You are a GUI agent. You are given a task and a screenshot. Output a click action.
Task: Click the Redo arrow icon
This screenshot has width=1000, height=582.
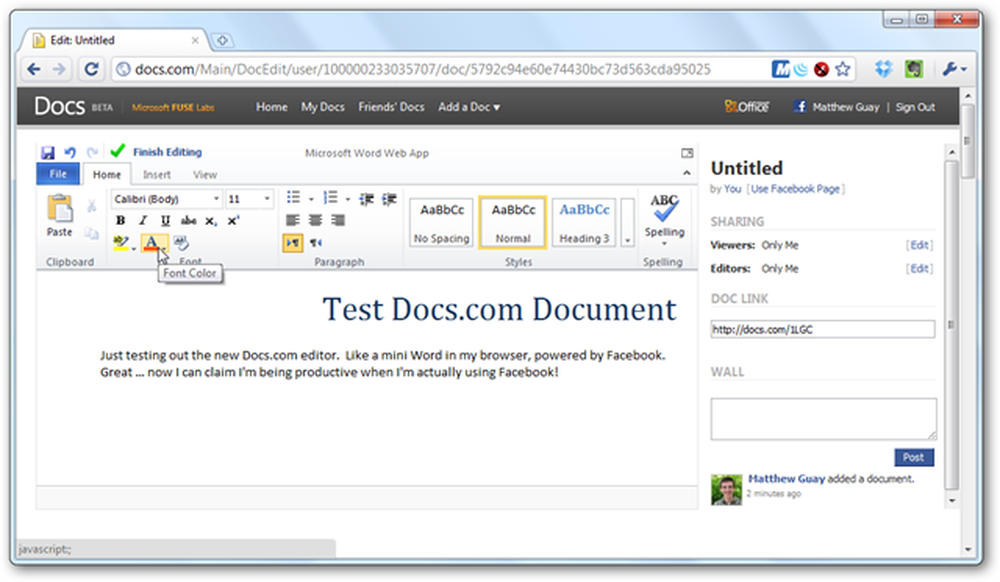tap(92, 152)
